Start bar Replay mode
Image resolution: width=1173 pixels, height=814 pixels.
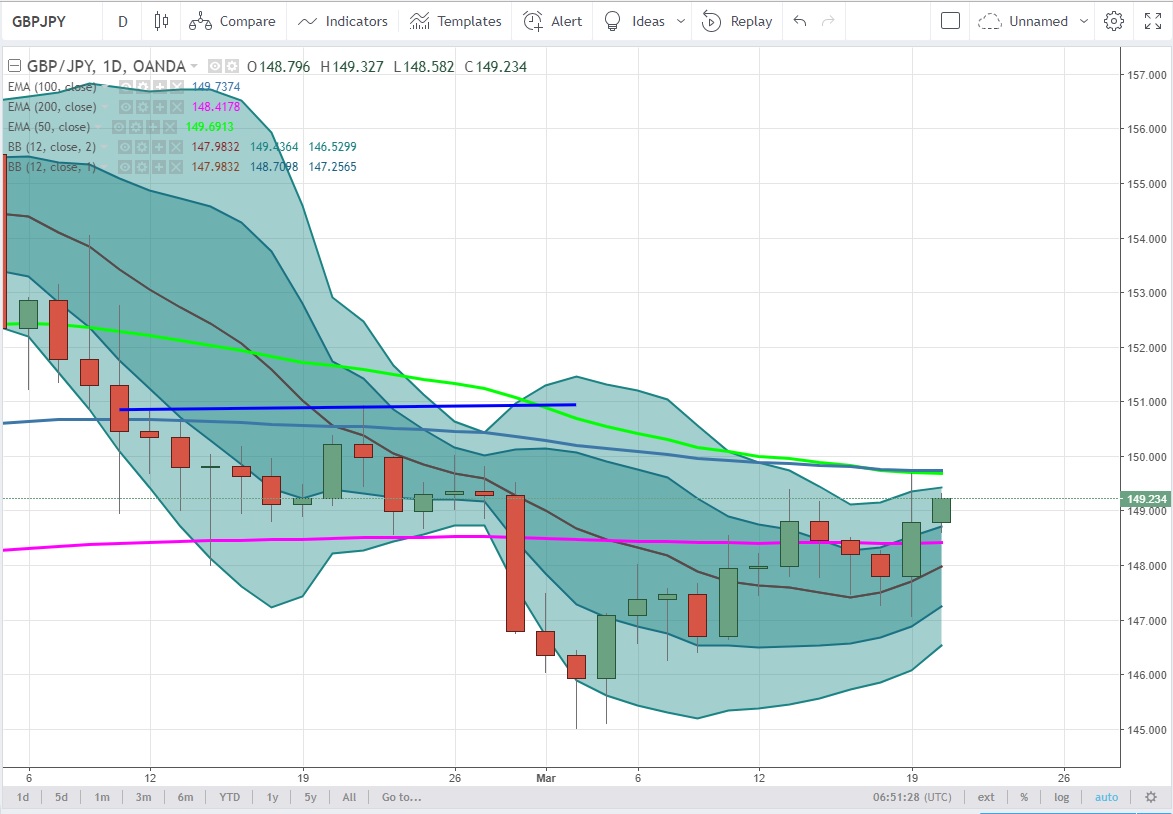pyautogui.click(x=737, y=21)
